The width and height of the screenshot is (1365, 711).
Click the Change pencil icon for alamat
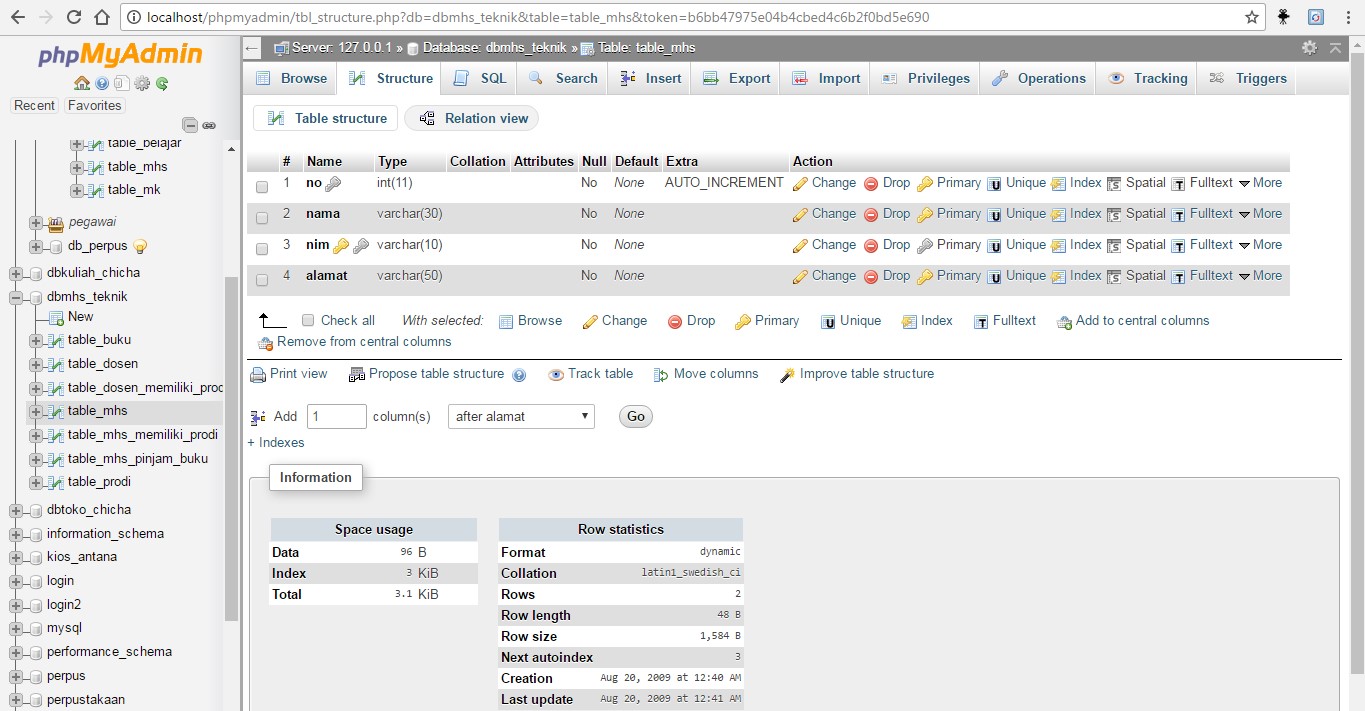(800, 276)
